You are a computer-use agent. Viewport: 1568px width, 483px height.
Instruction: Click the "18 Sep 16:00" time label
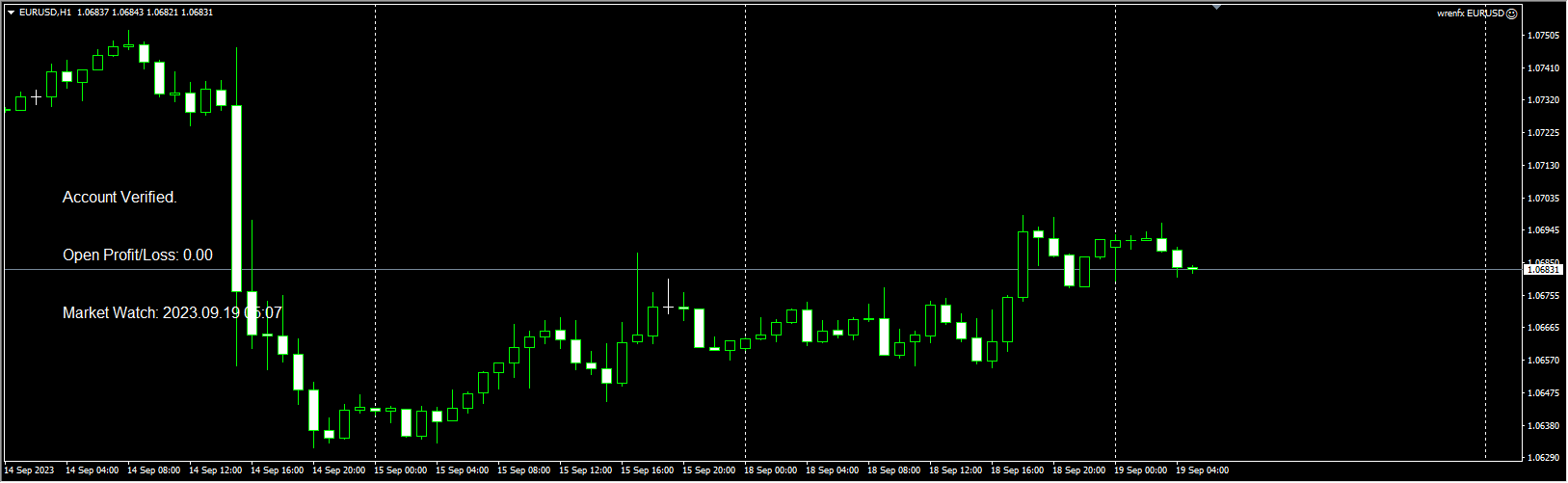(x=1018, y=470)
